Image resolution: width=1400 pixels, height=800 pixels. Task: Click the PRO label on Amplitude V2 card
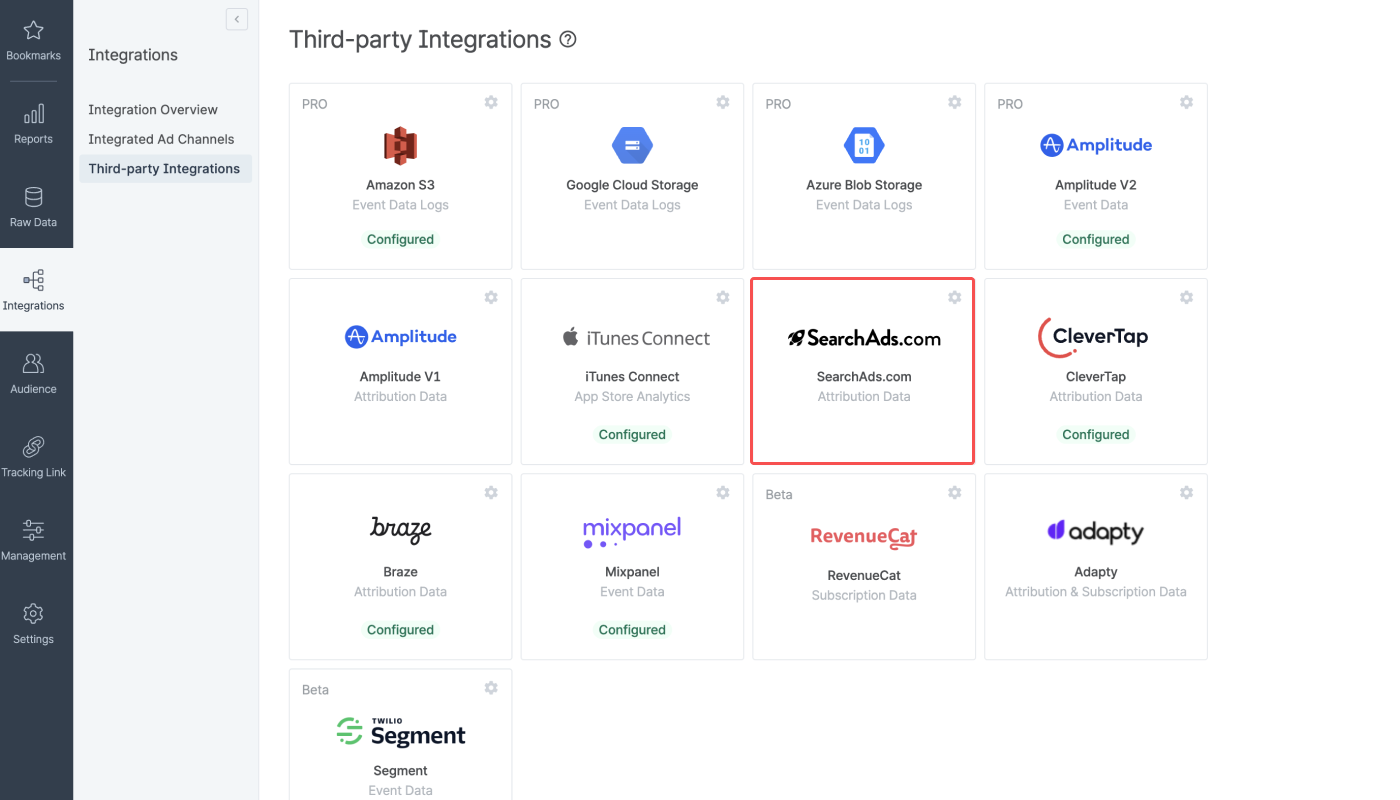tap(1010, 104)
